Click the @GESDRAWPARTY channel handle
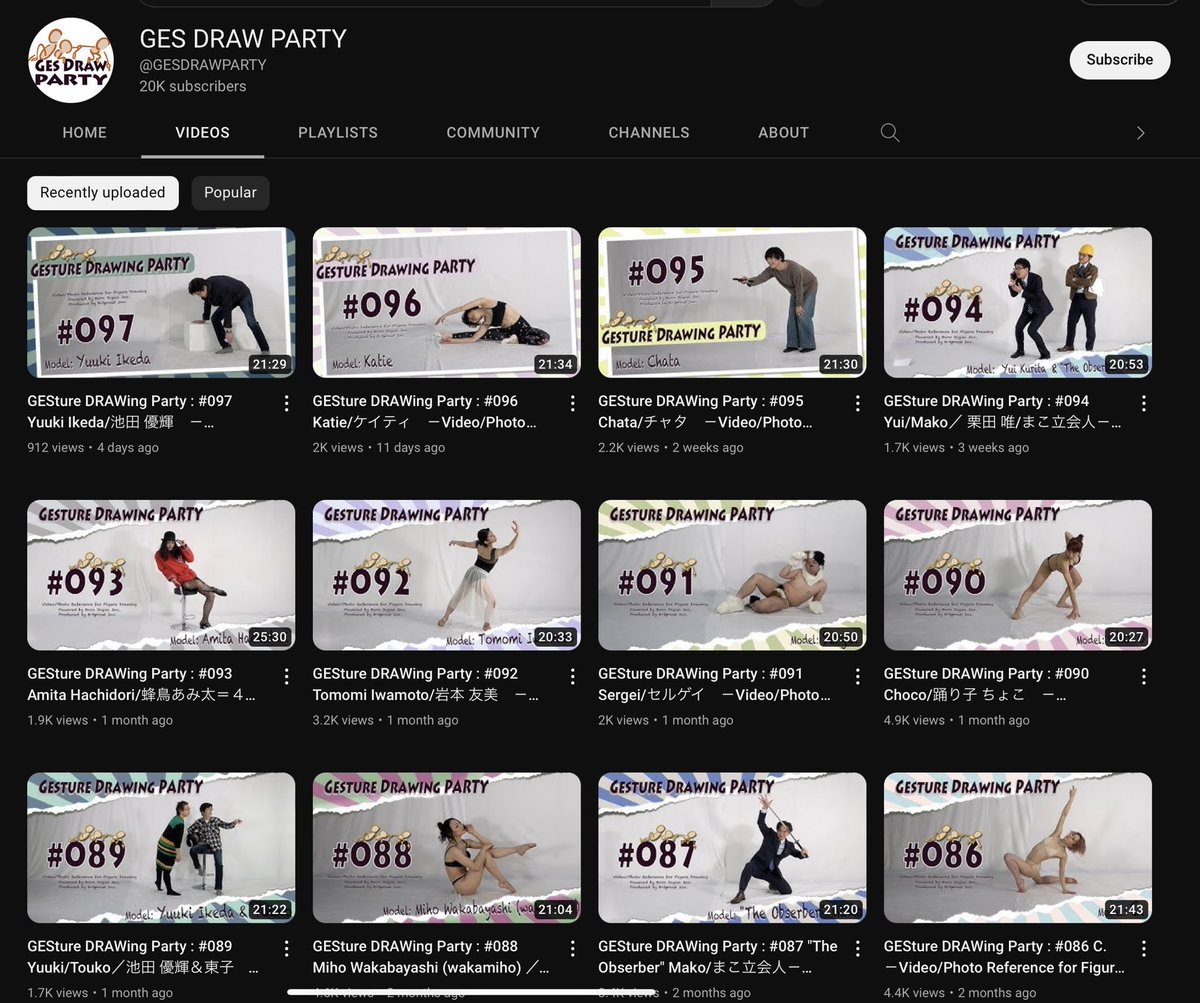The image size is (1200, 1003). [x=203, y=65]
